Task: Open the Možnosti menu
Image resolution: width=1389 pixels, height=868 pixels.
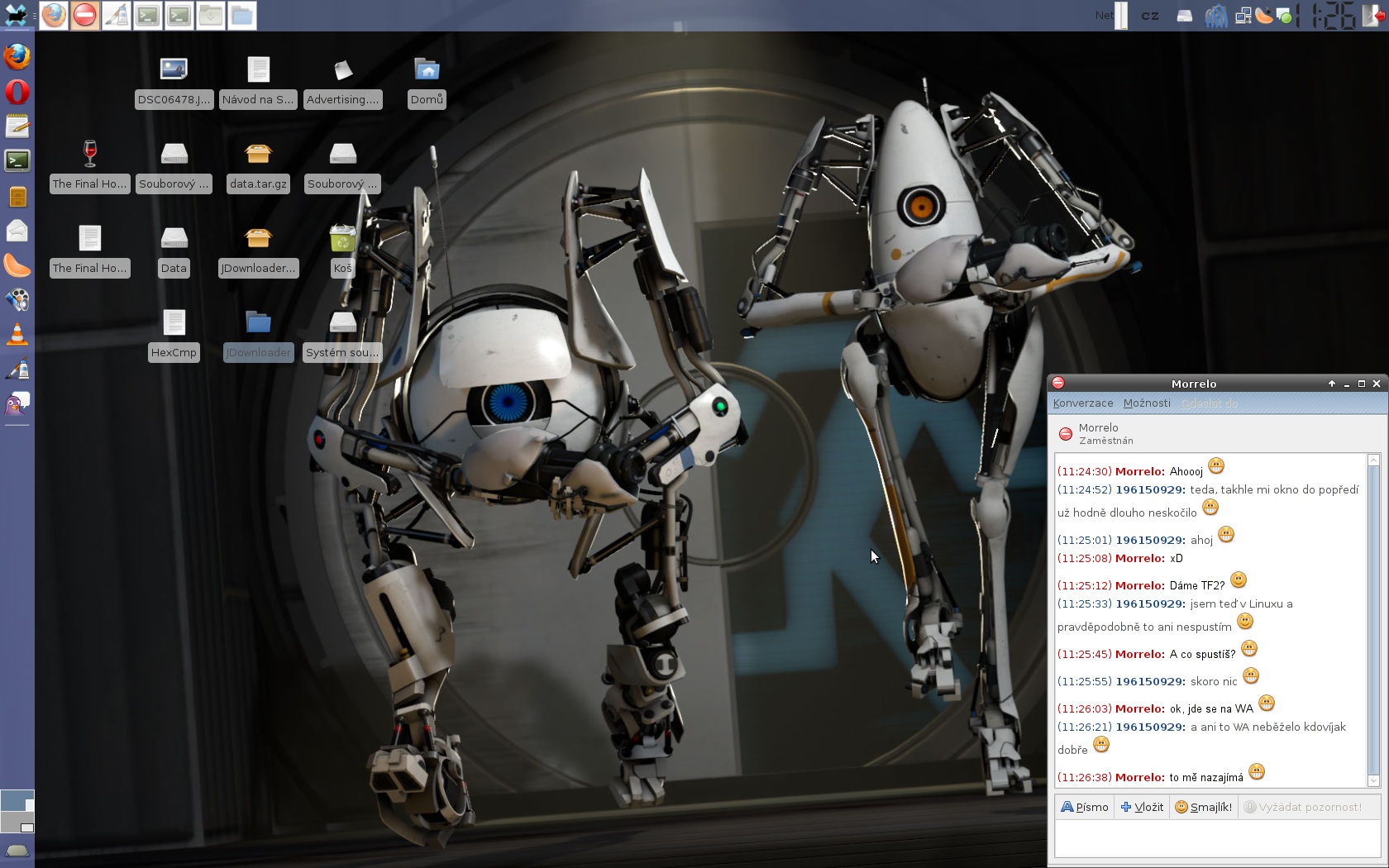Action: pyautogui.click(x=1147, y=403)
